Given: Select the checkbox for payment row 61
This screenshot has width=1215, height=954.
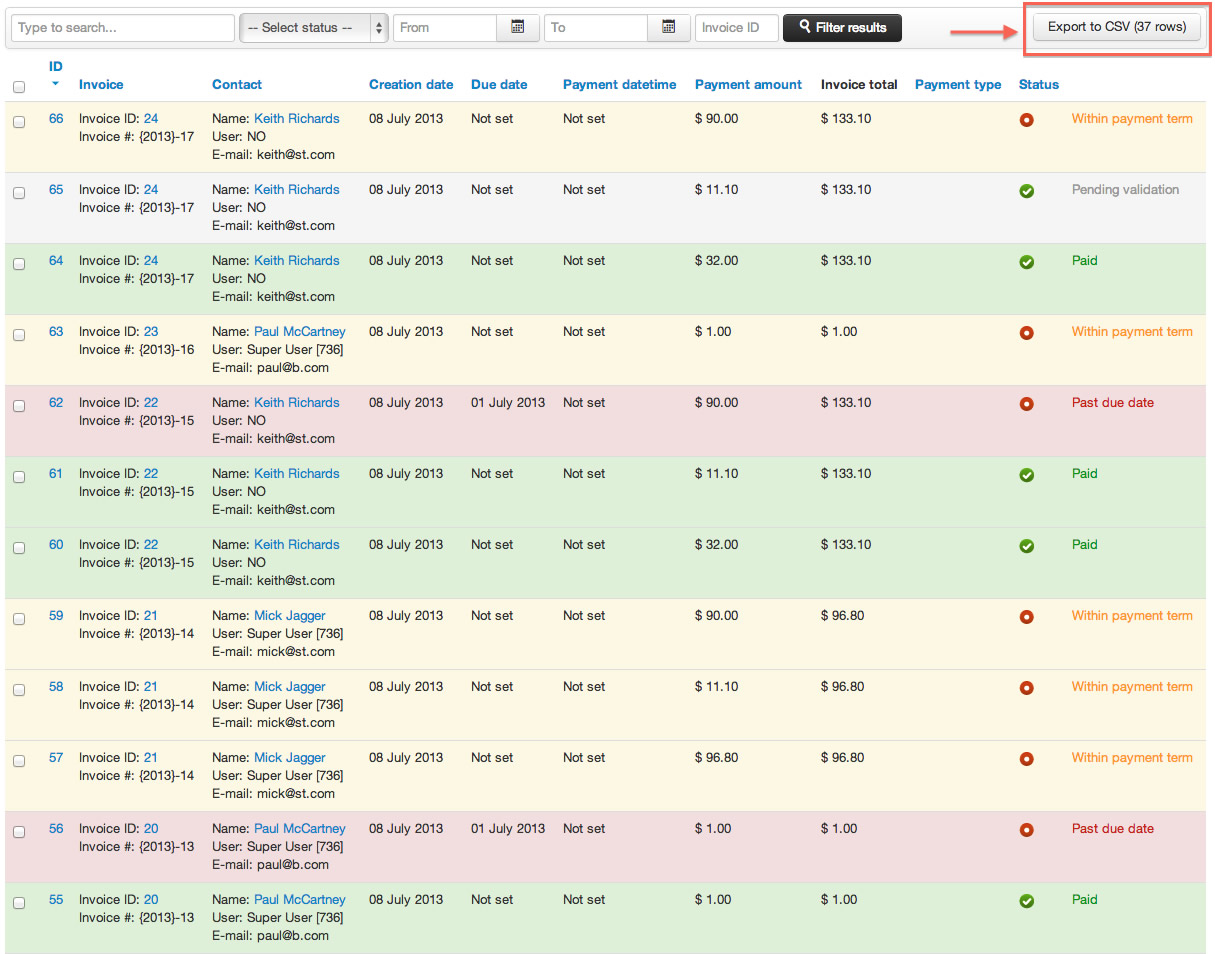Looking at the screenshot, I should click(x=19, y=477).
